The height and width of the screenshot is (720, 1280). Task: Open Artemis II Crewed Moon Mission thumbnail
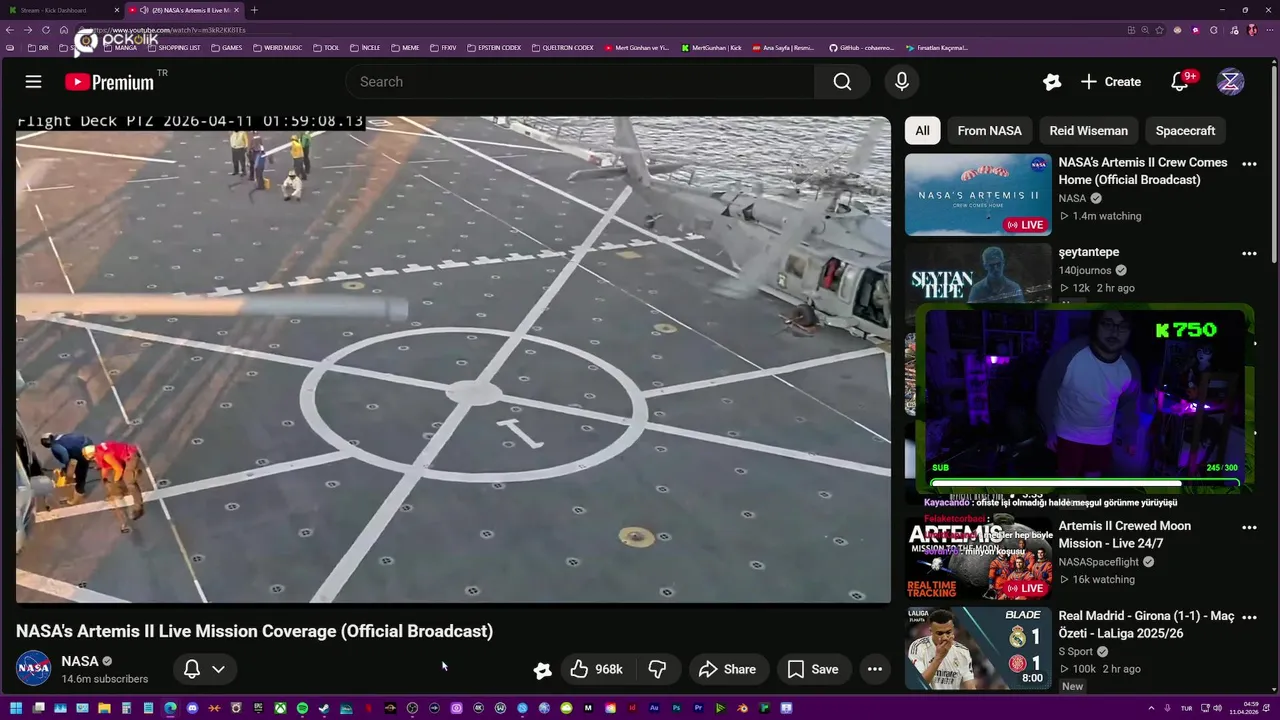[x=978, y=558]
